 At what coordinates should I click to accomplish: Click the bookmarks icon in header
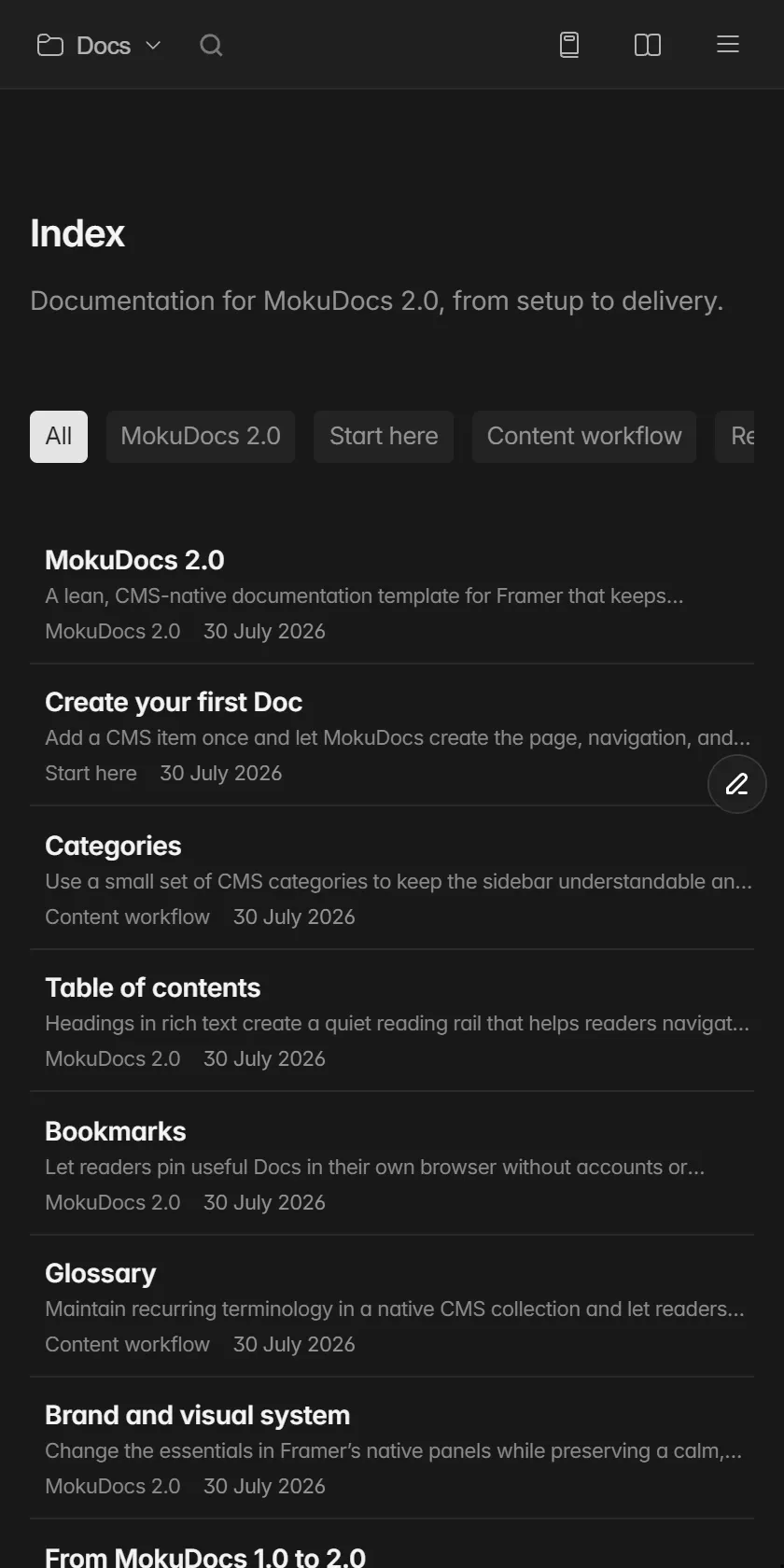point(569,45)
